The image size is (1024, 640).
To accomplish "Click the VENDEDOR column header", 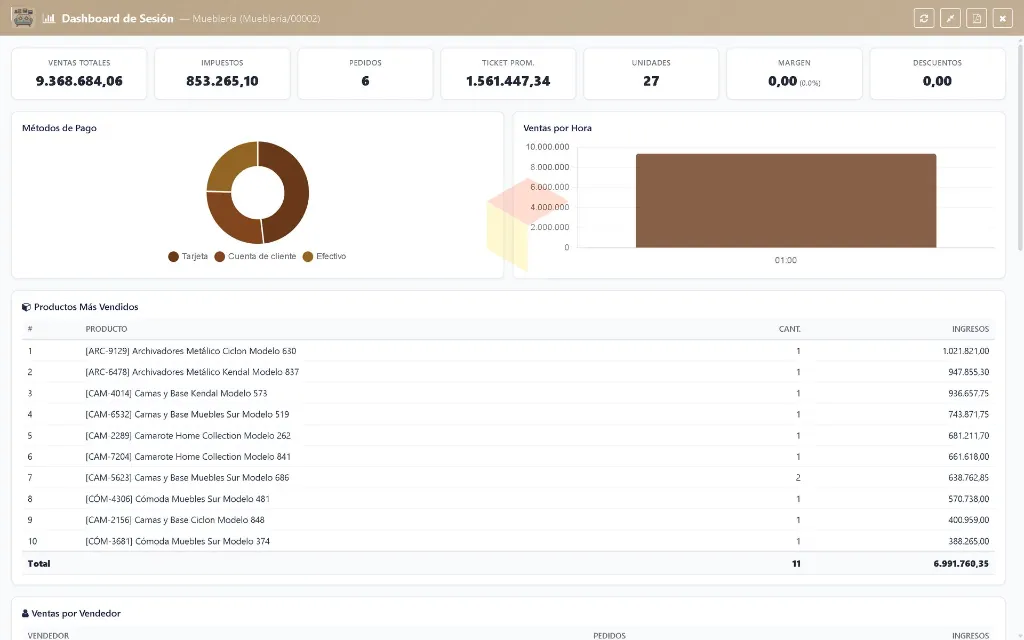I will 48,635.
